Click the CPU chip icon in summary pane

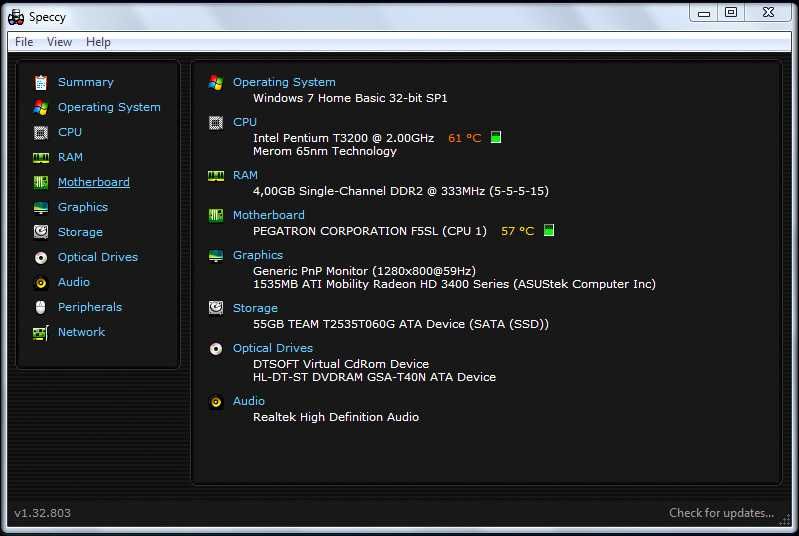(216, 123)
